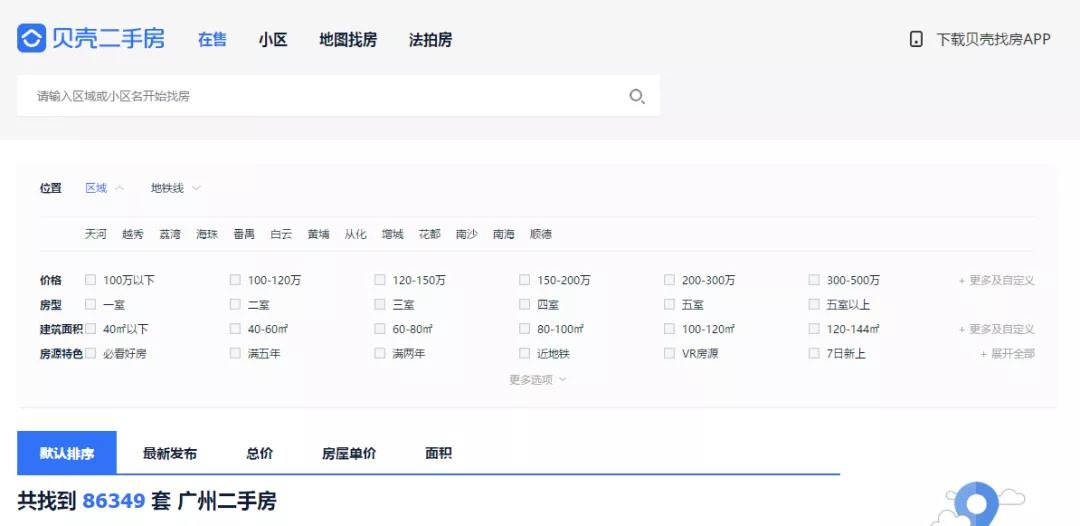Open 地图找房 map search menu

coord(348,40)
